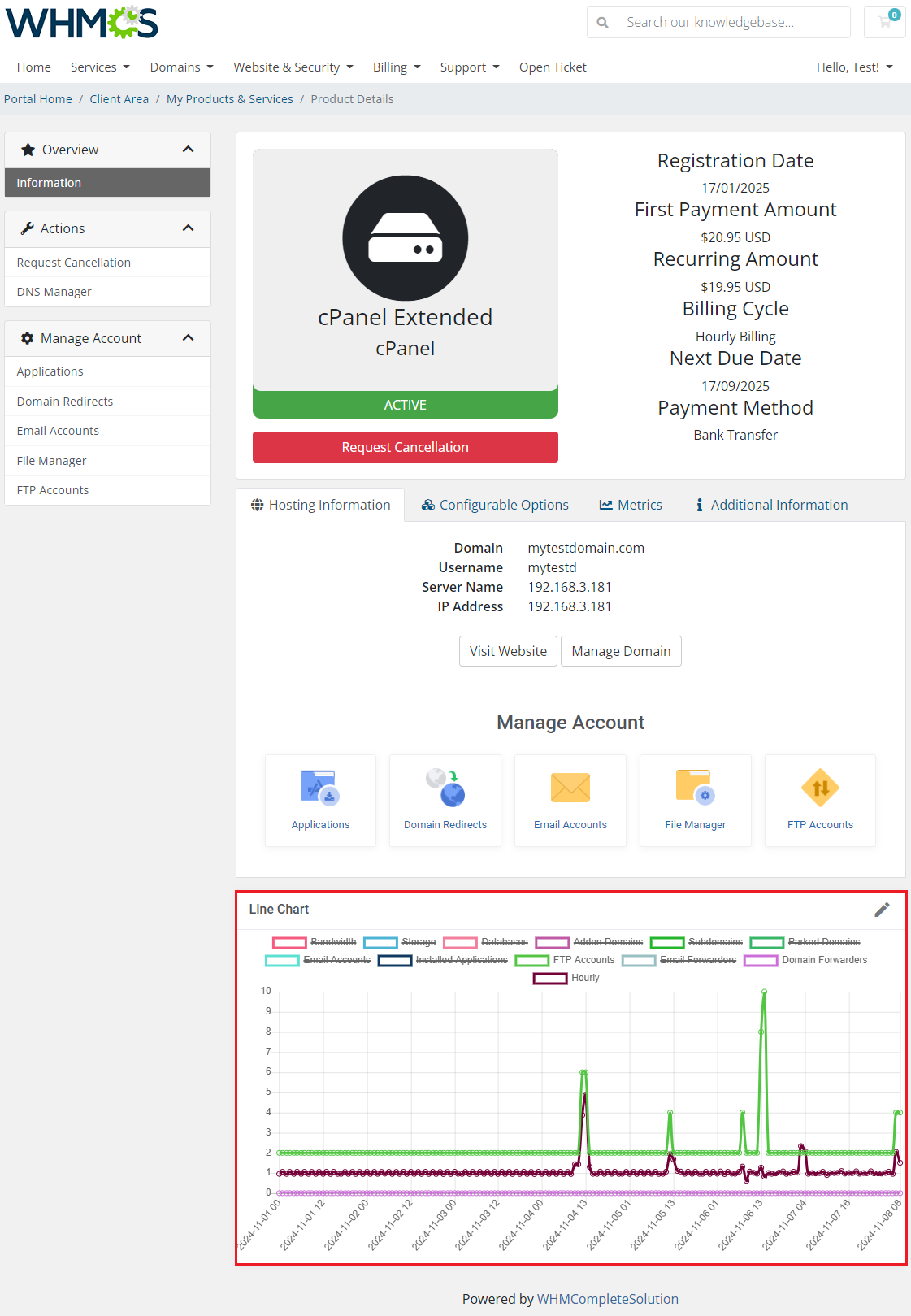Click the Domain Forwarders legend swatch

pyautogui.click(x=761, y=960)
